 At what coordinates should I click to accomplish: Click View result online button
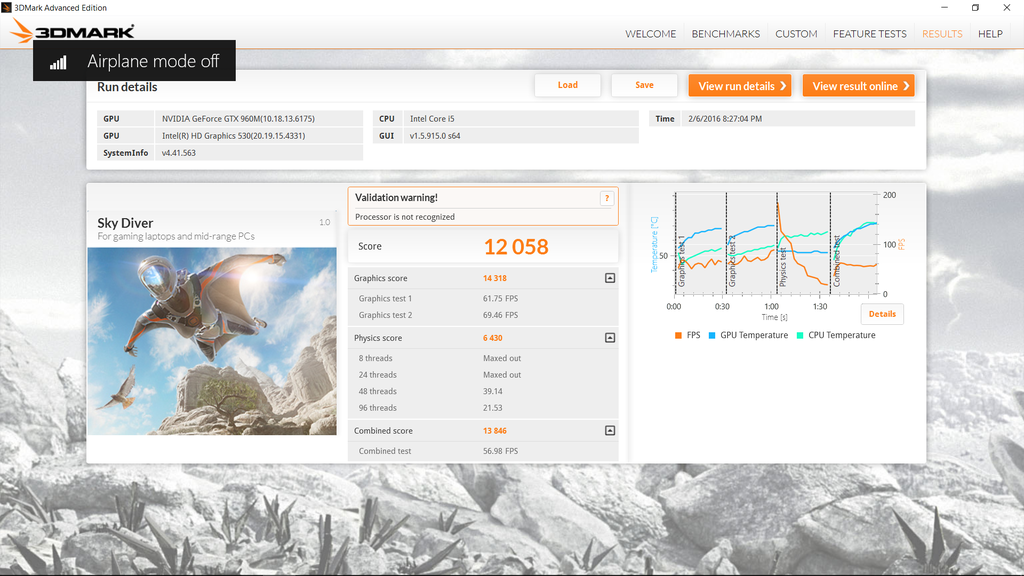coord(858,86)
